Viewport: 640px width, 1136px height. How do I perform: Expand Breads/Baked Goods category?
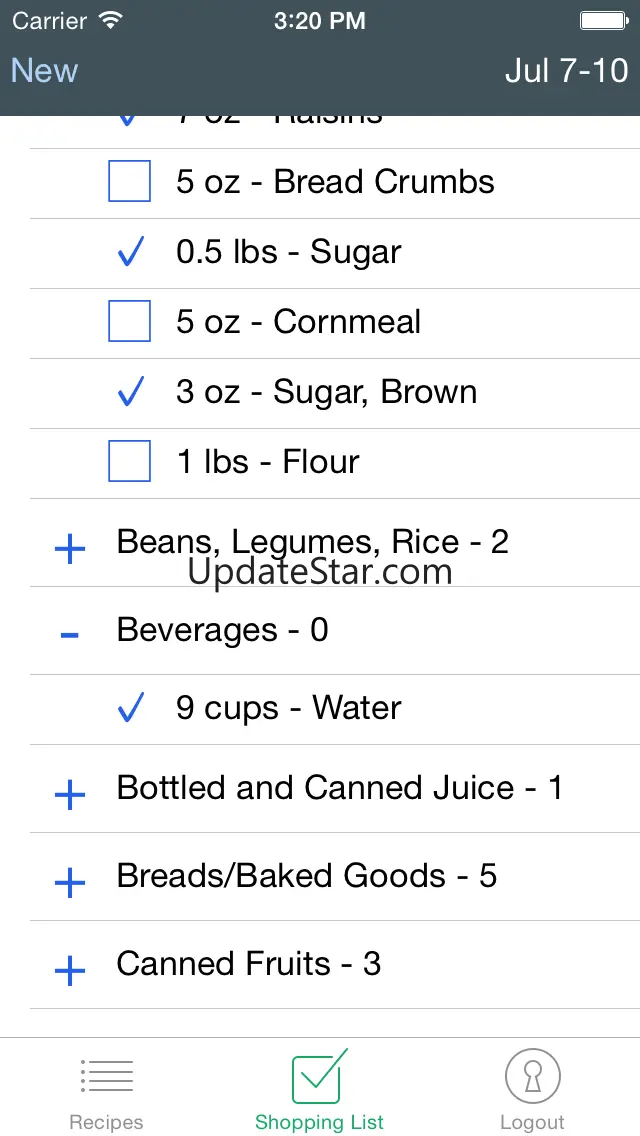[69, 882]
